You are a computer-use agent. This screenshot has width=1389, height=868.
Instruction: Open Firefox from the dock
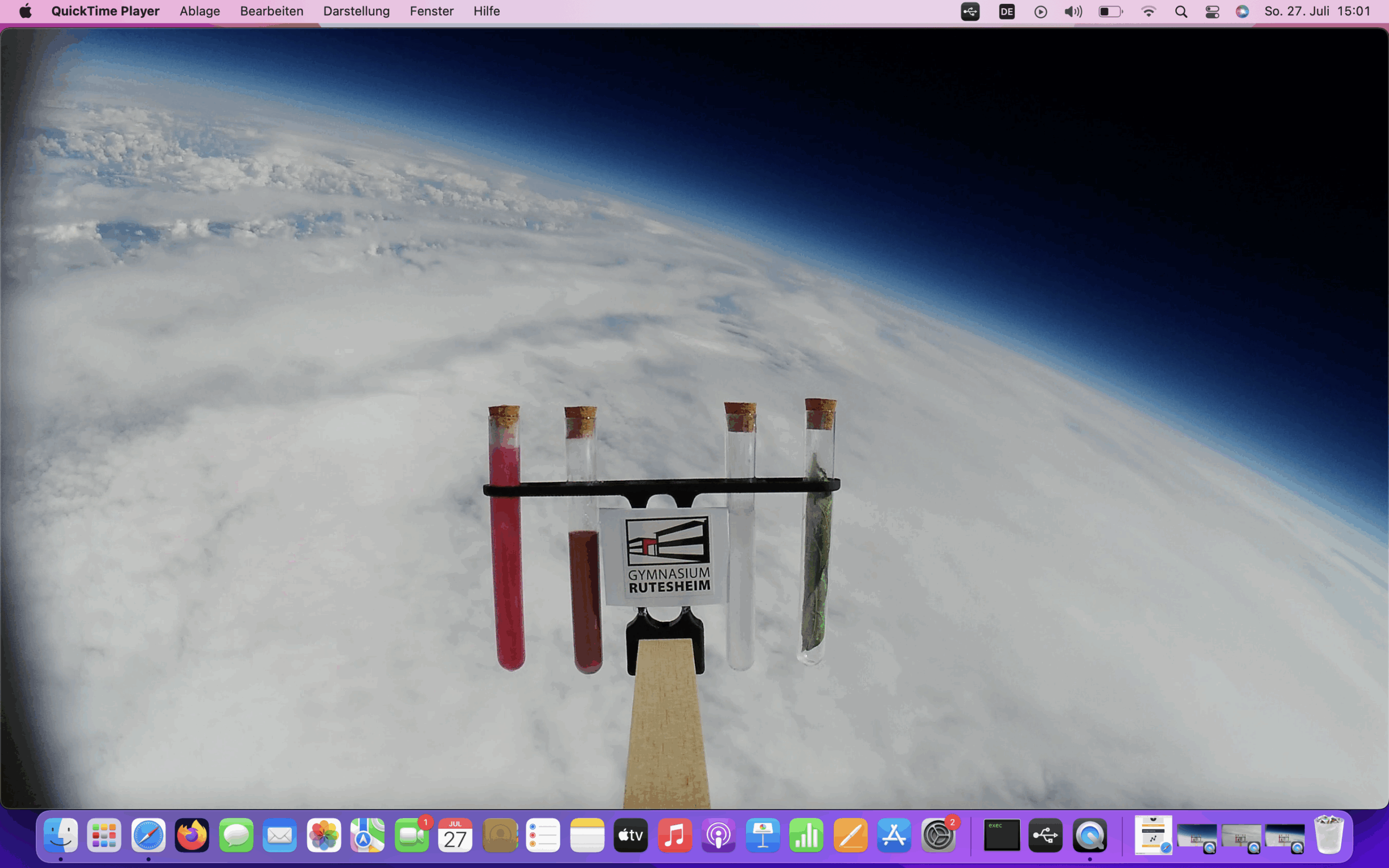(x=192, y=836)
